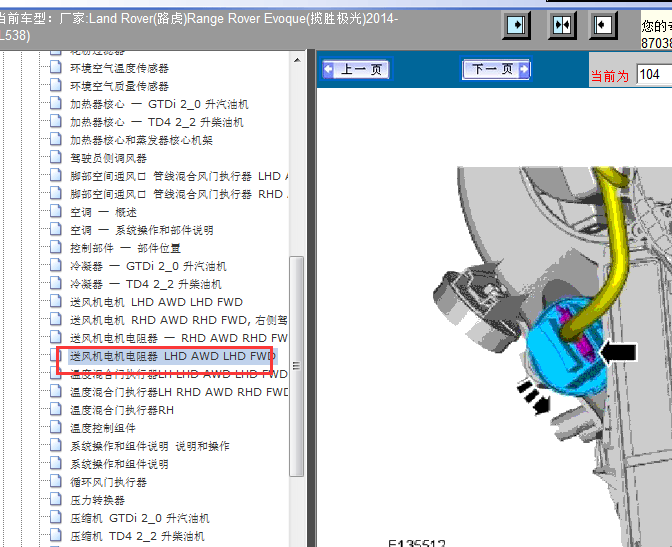The image size is (672, 547).
Task: Click document icon beside 压力转换器
Action: point(56,499)
